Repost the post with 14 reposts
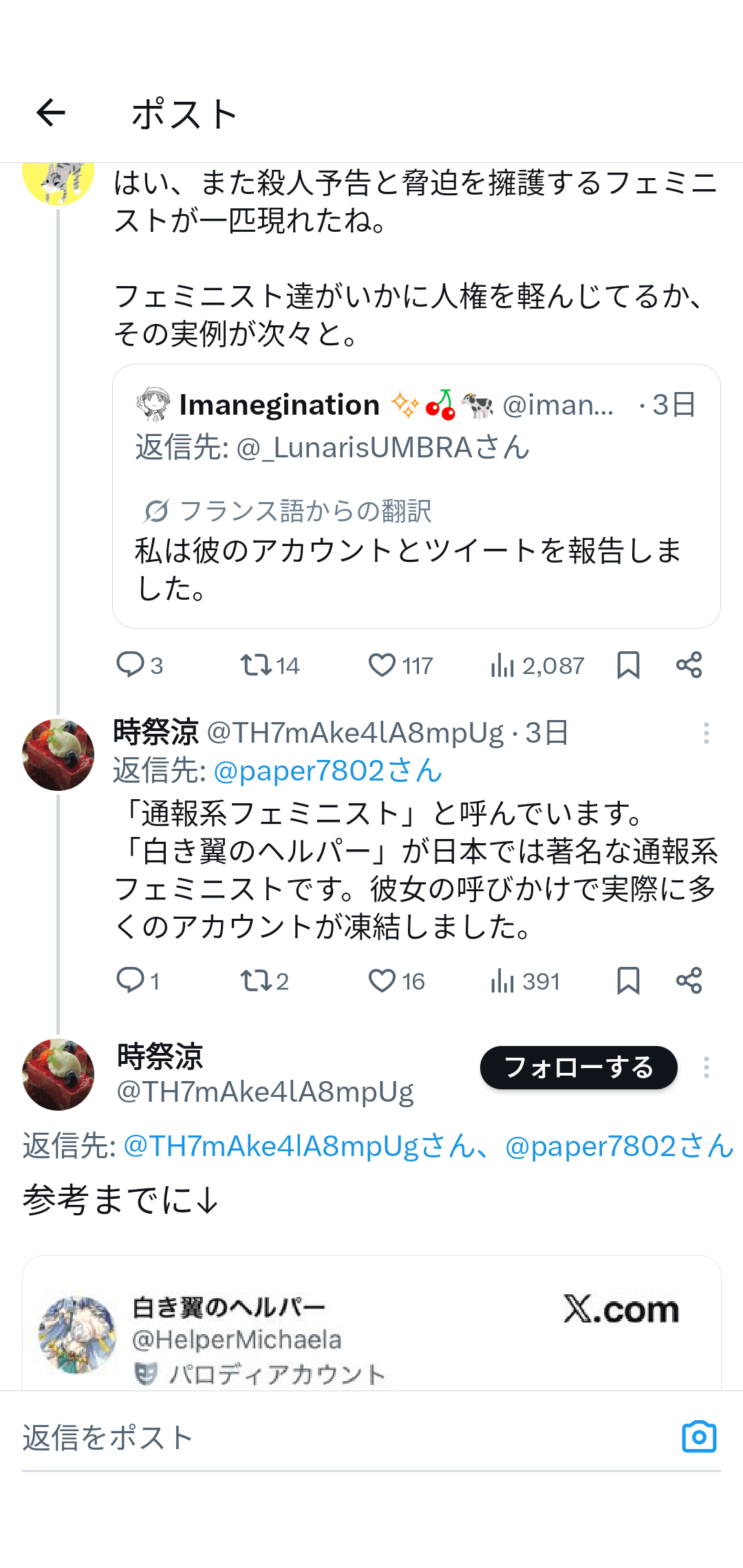The height and width of the screenshot is (1568, 743). 256,665
